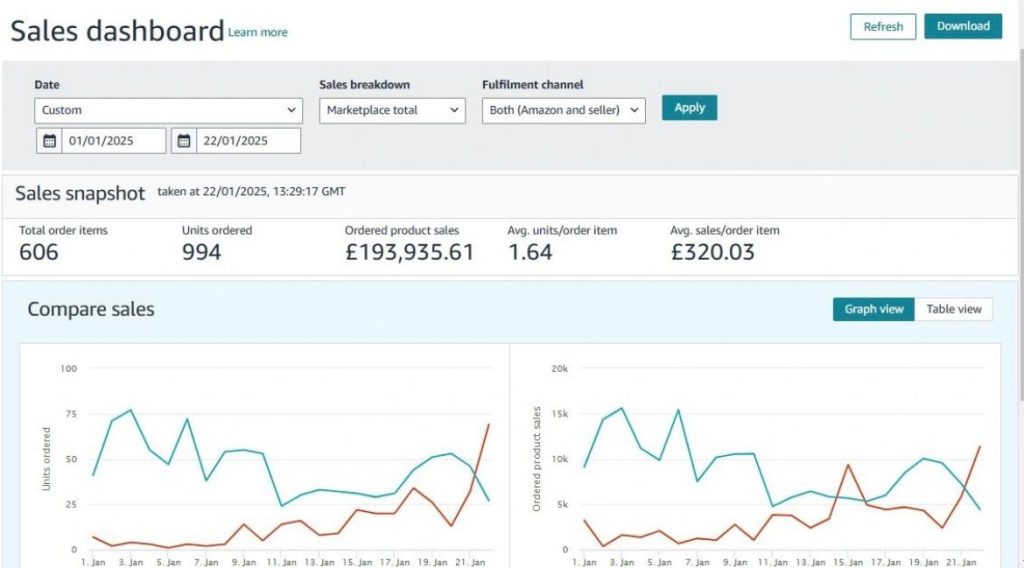Click the Avg. units/order item value 1.64
The width and height of the screenshot is (1024, 568).
click(x=530, y=252)
